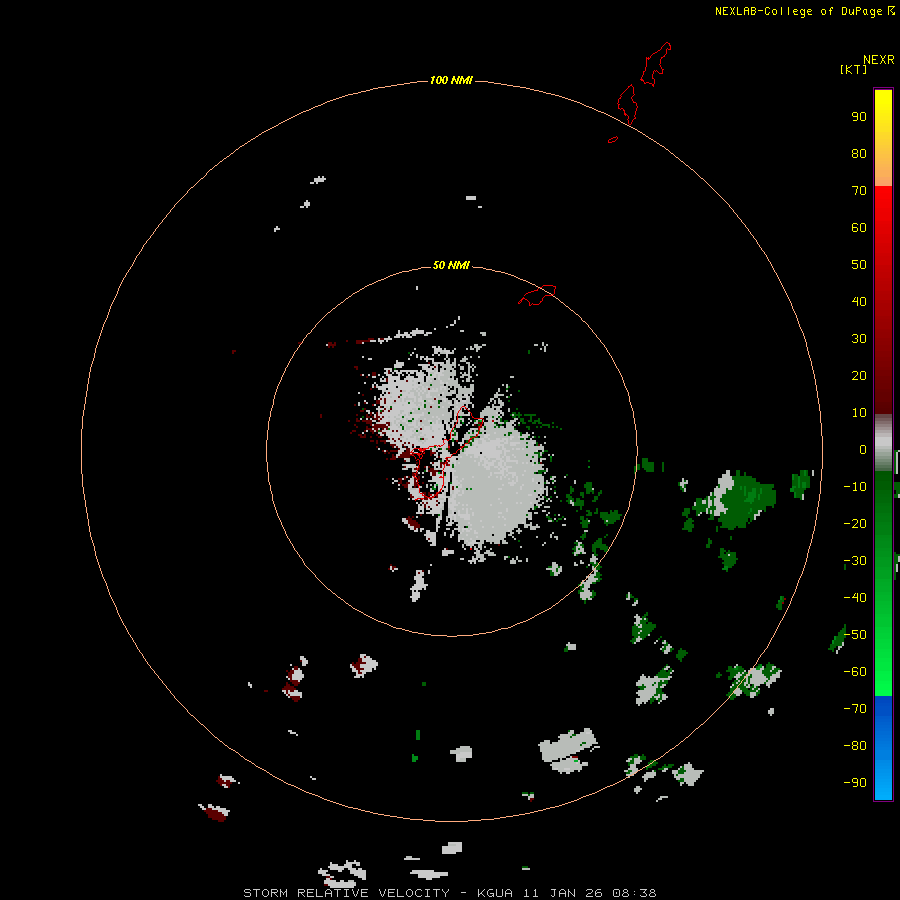
Task: Pick the blue bottom segment of color bar
Action: [883, 748]
